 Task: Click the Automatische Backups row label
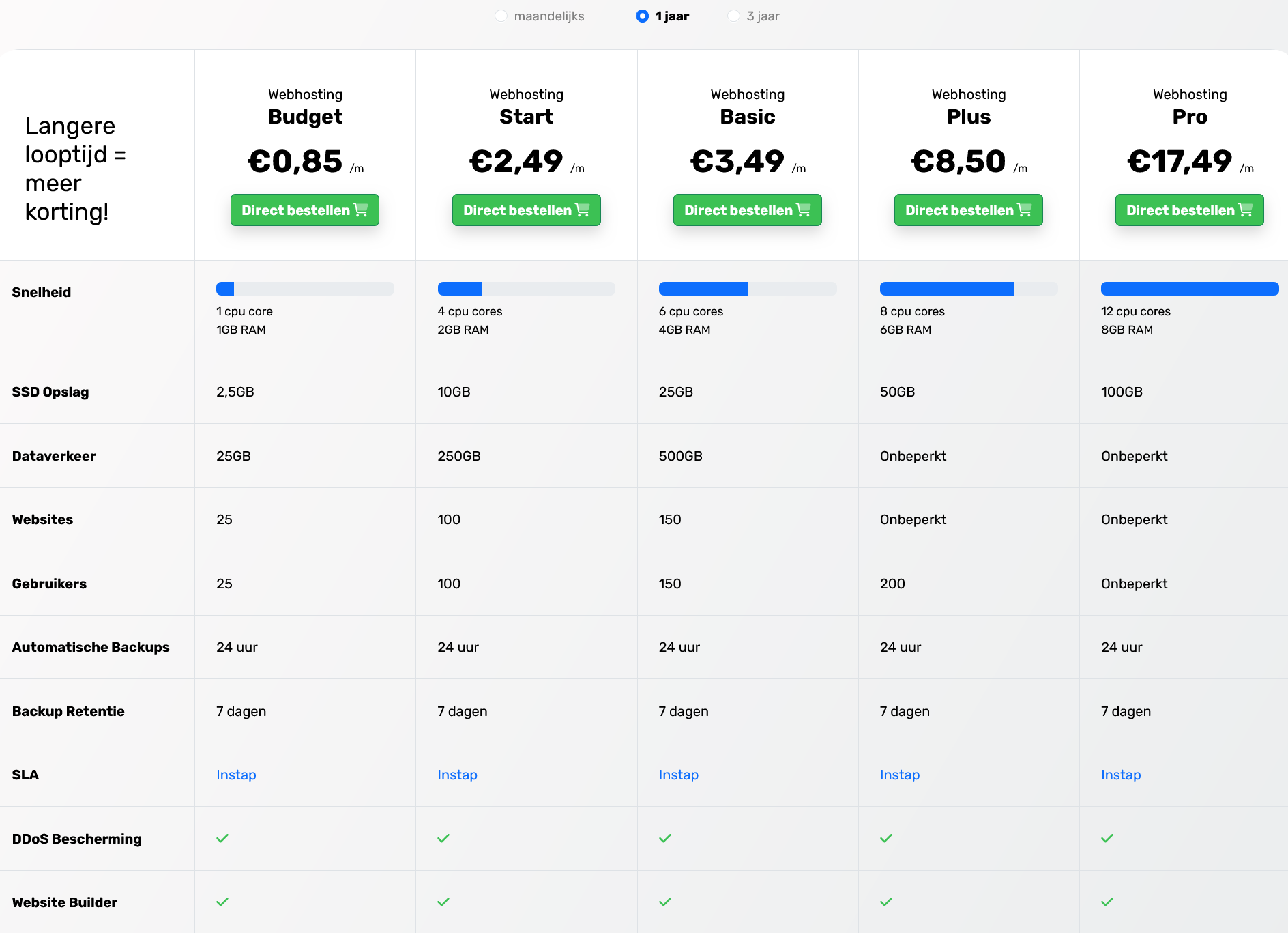tap(91, 647)
